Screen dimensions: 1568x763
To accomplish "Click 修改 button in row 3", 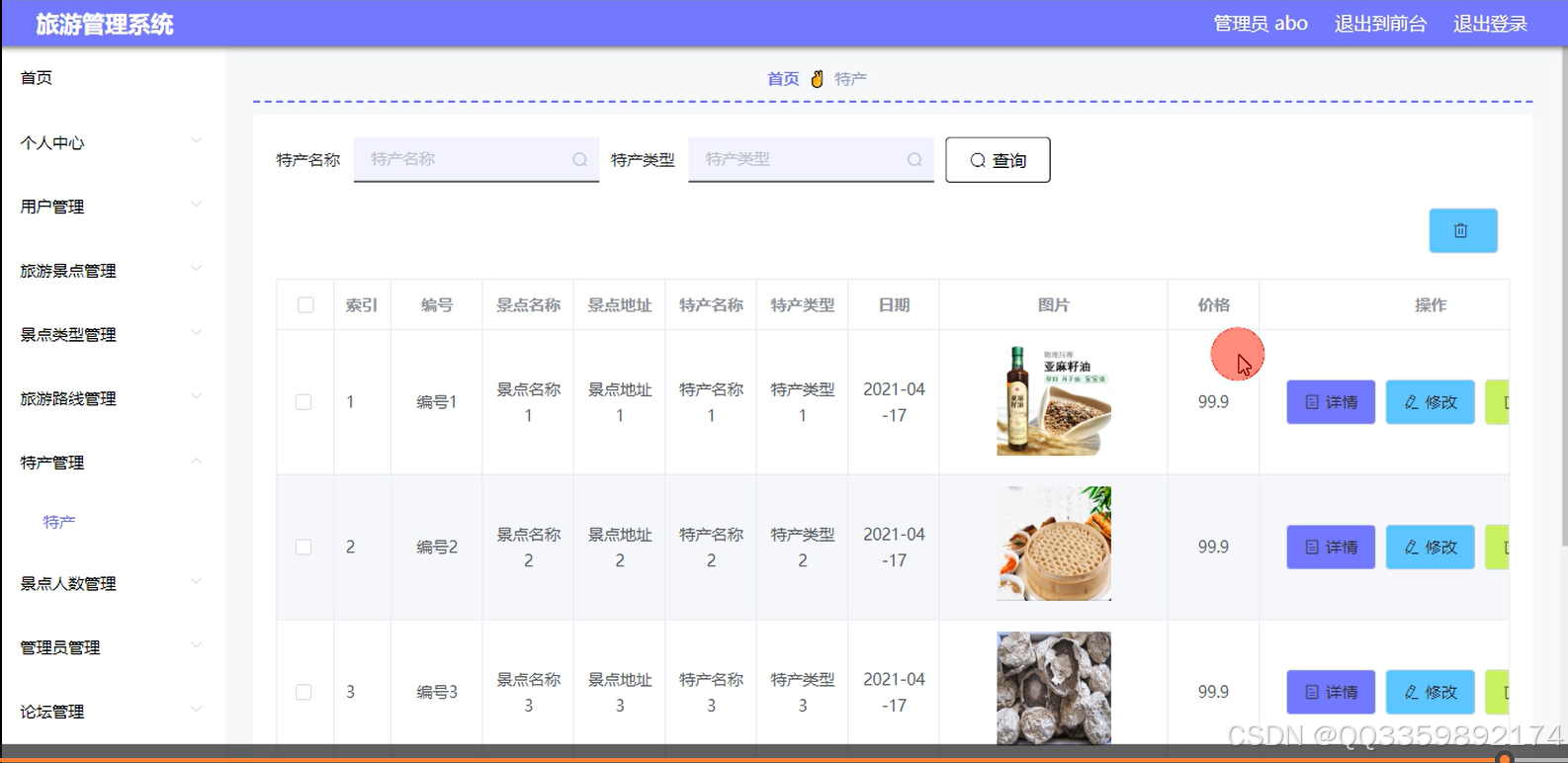I will (1431, 692).
